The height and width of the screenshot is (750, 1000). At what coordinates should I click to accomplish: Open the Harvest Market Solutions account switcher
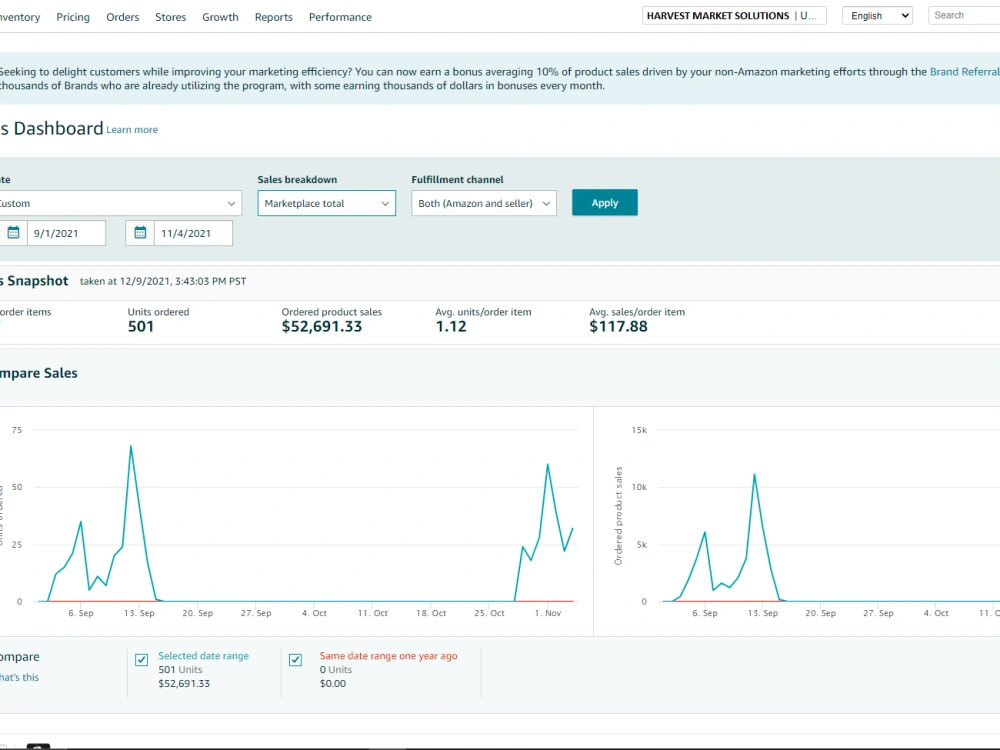[734, 15]
